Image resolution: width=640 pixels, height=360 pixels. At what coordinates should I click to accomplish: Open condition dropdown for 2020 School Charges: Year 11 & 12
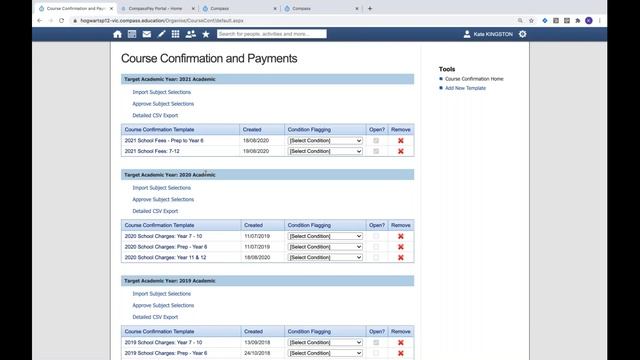325,258
